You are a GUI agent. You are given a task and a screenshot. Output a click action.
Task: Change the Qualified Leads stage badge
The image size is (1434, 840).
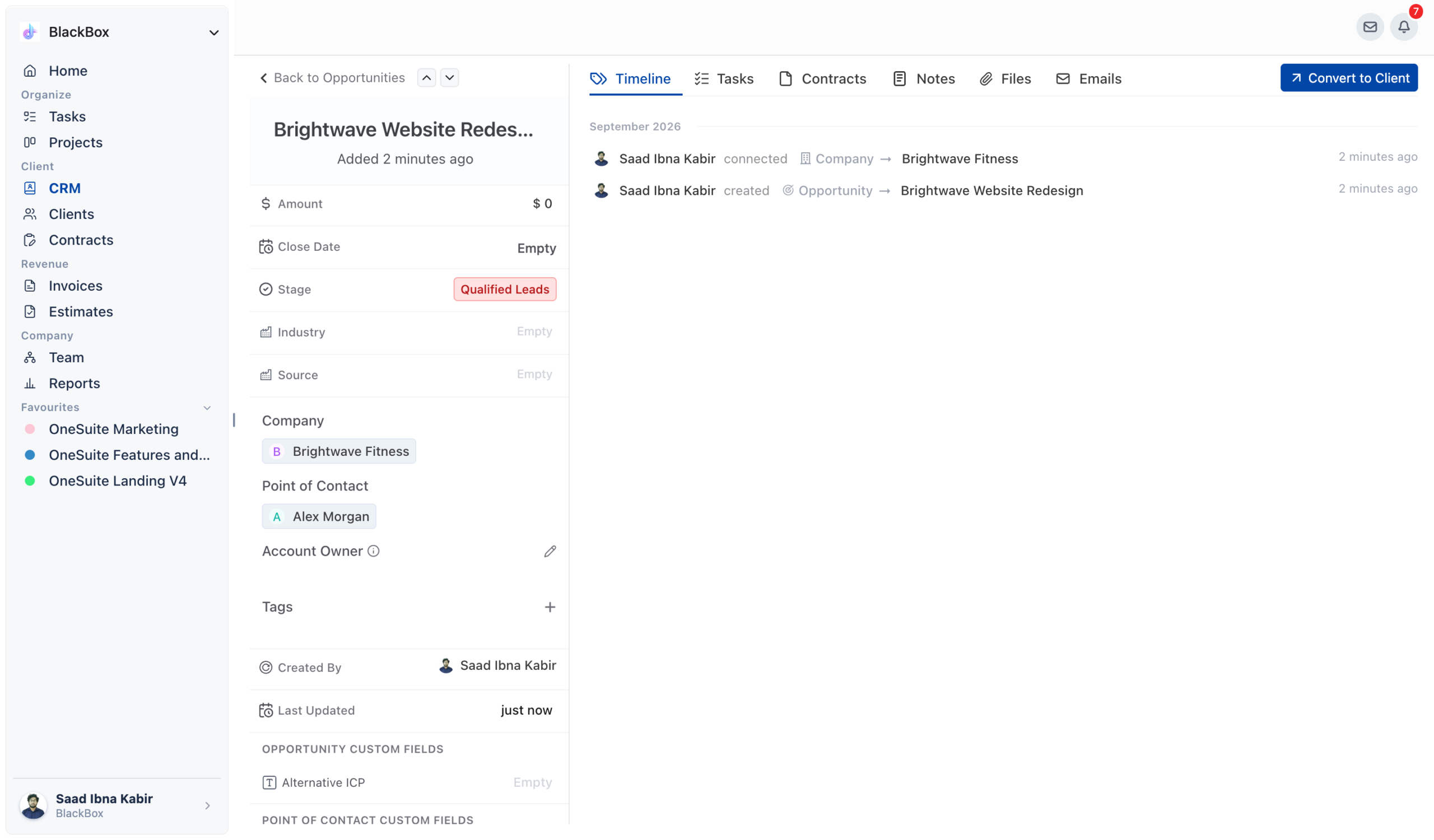click(505, 290)
